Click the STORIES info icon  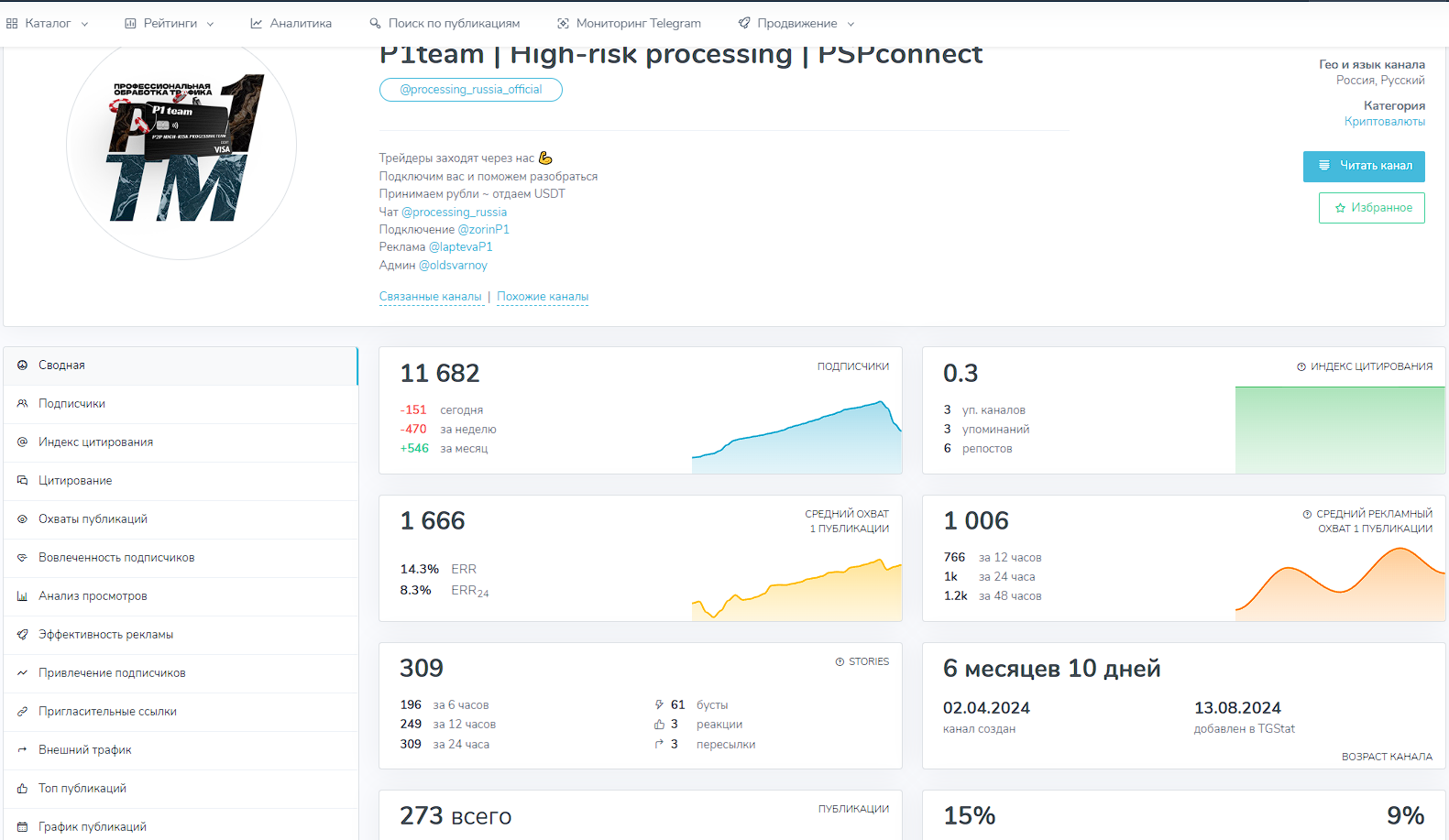(840, 661)
